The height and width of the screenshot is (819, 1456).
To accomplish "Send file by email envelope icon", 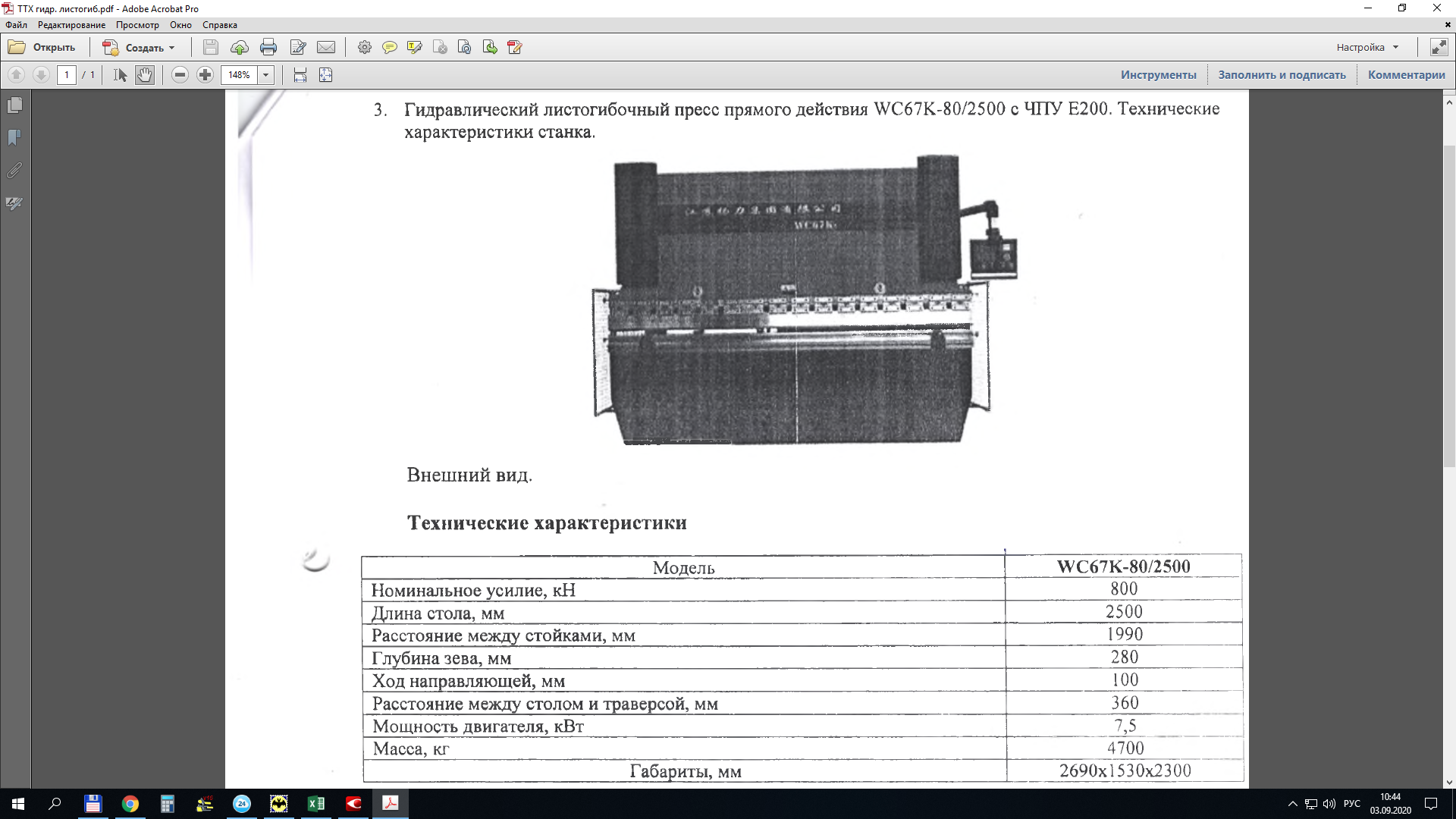I will coord(326,47).
